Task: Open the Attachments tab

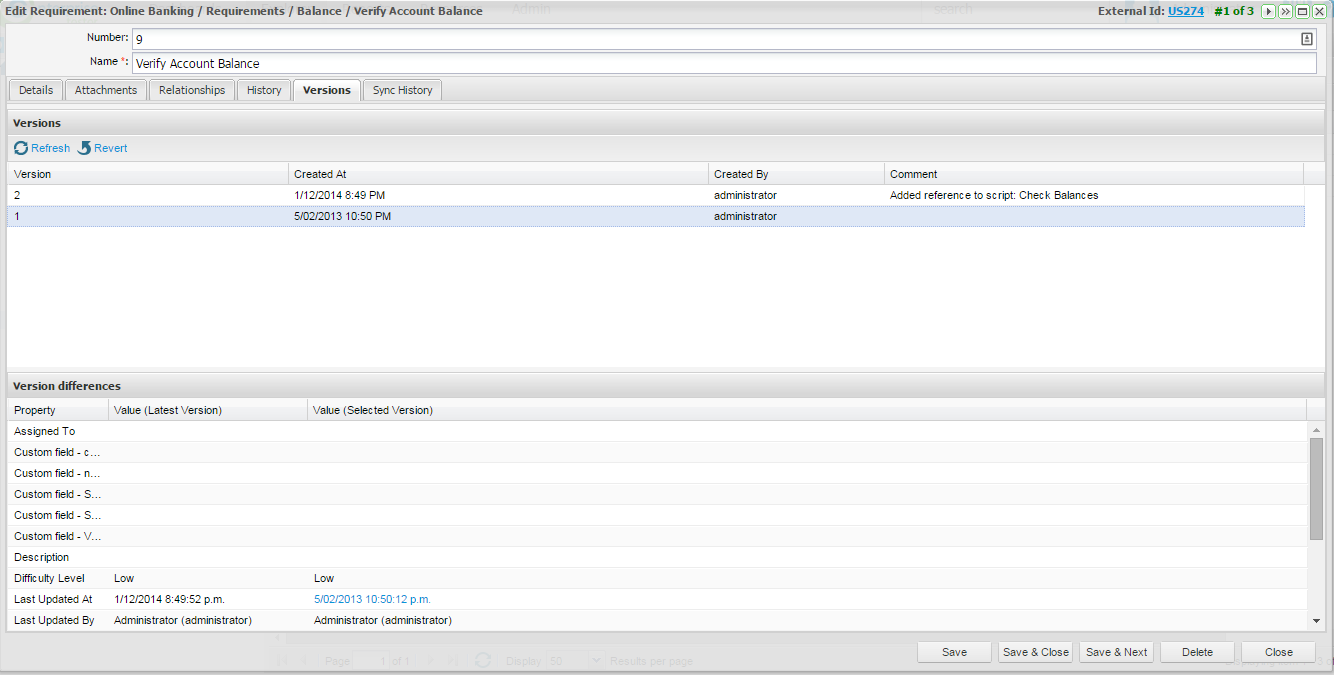Action: click(x=106, y=90)
